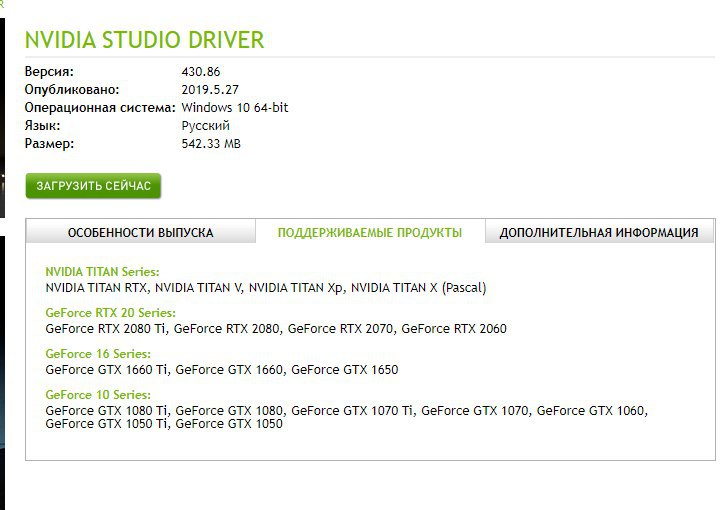The image size is (723, 510).
Task: Click the Язык: label
Action: tap(42, 125)
